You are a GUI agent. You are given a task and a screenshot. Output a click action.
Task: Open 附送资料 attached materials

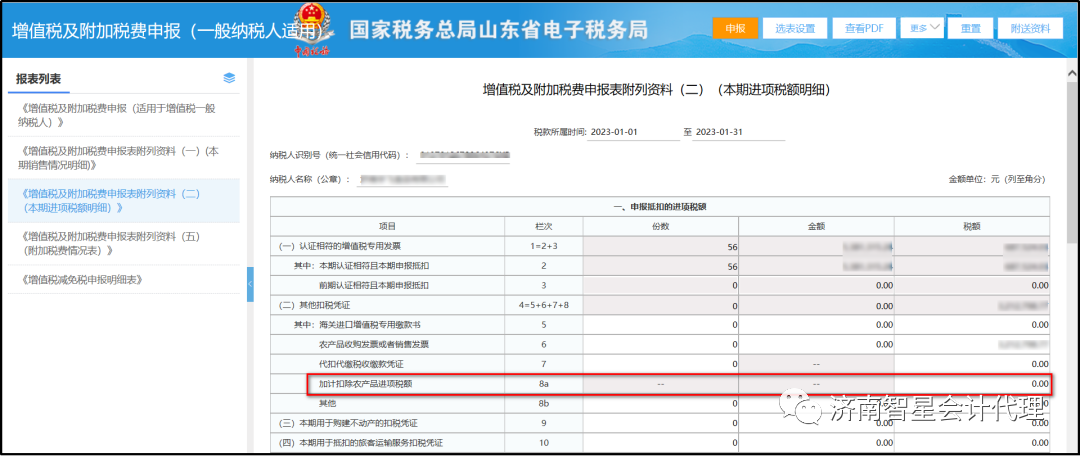(1030, 28)
